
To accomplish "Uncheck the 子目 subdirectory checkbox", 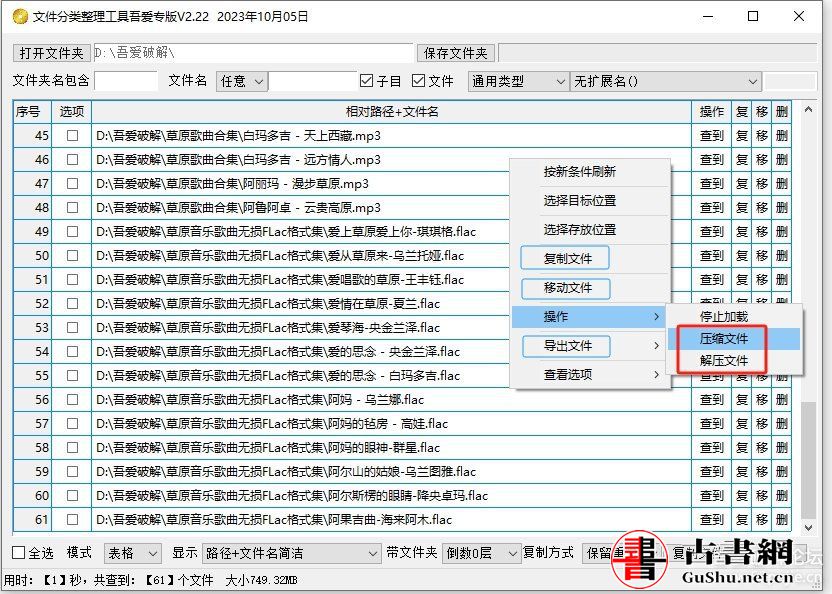I will tap(366, 82).
